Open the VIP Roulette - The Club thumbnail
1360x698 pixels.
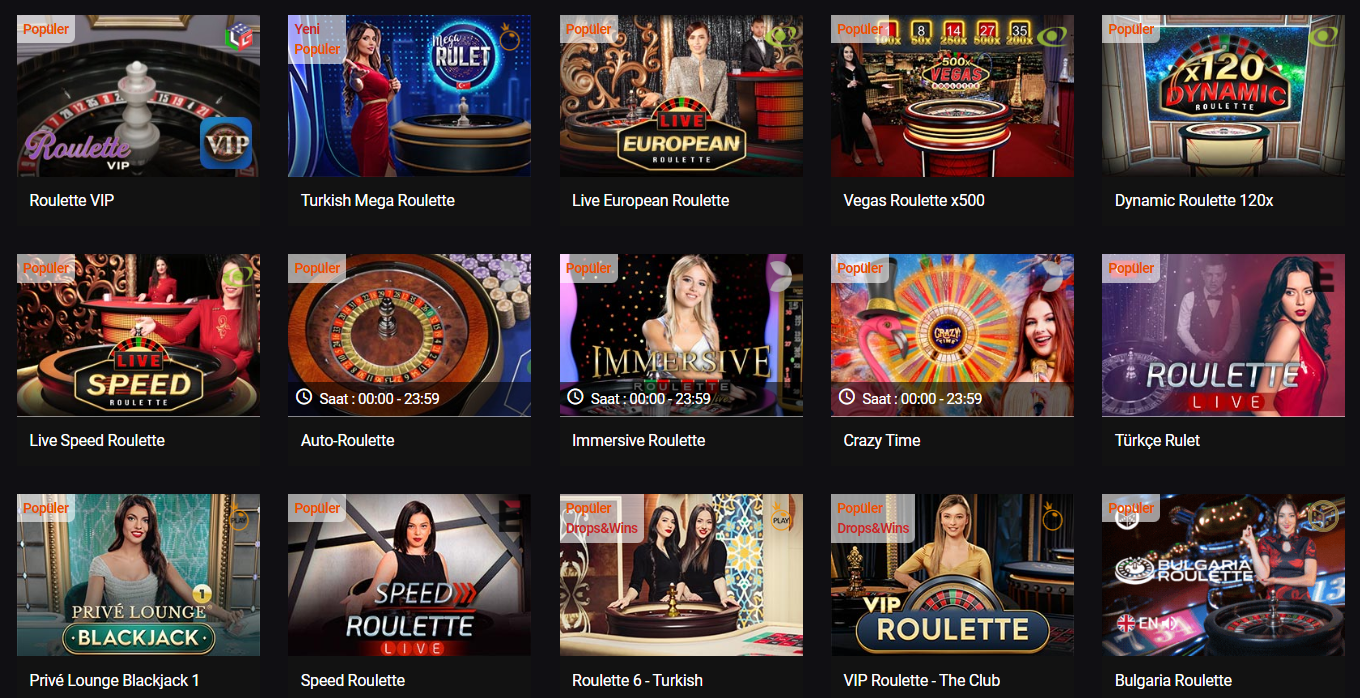tap(952, 575)
